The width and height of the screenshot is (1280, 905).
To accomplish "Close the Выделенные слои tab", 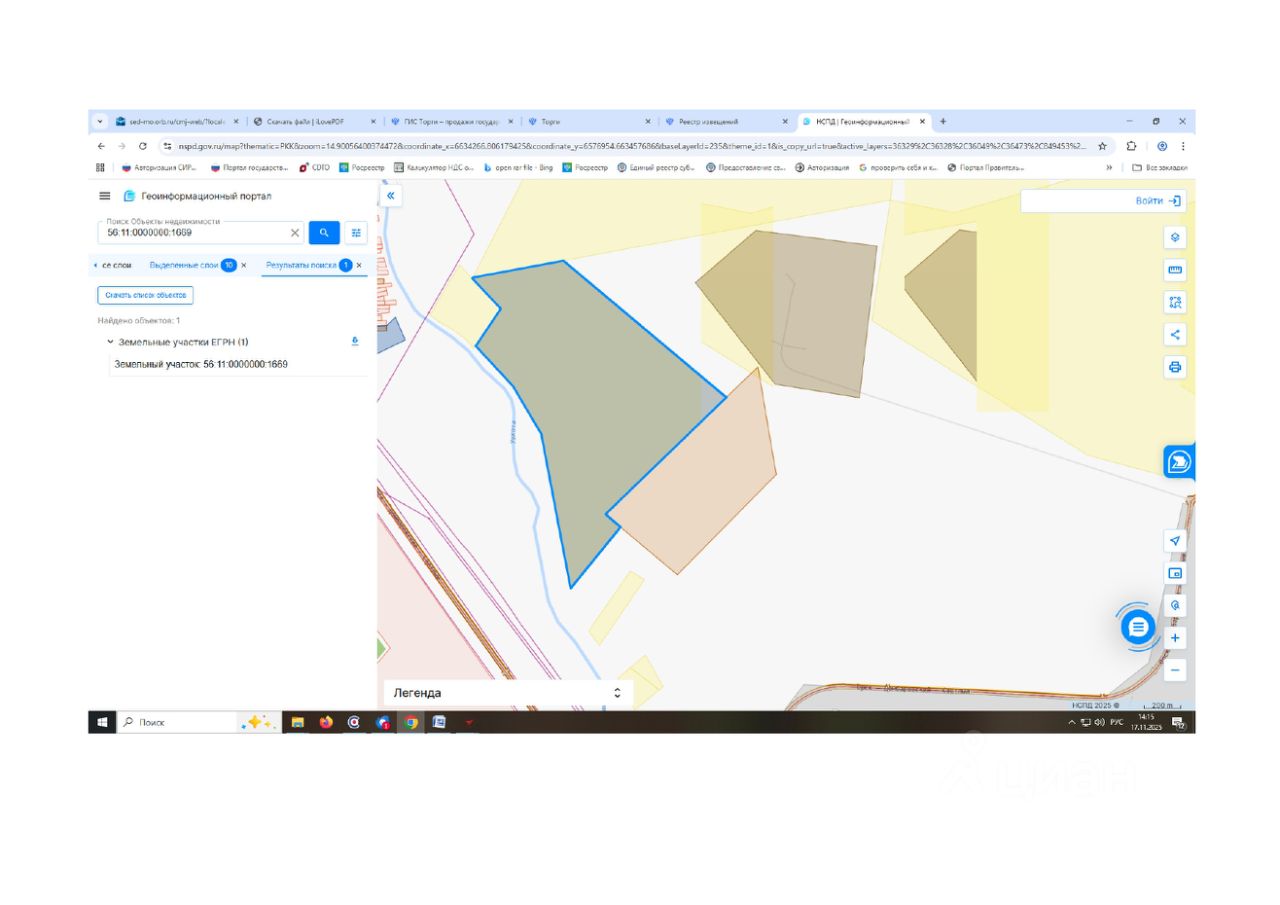I will coord(244,265).
